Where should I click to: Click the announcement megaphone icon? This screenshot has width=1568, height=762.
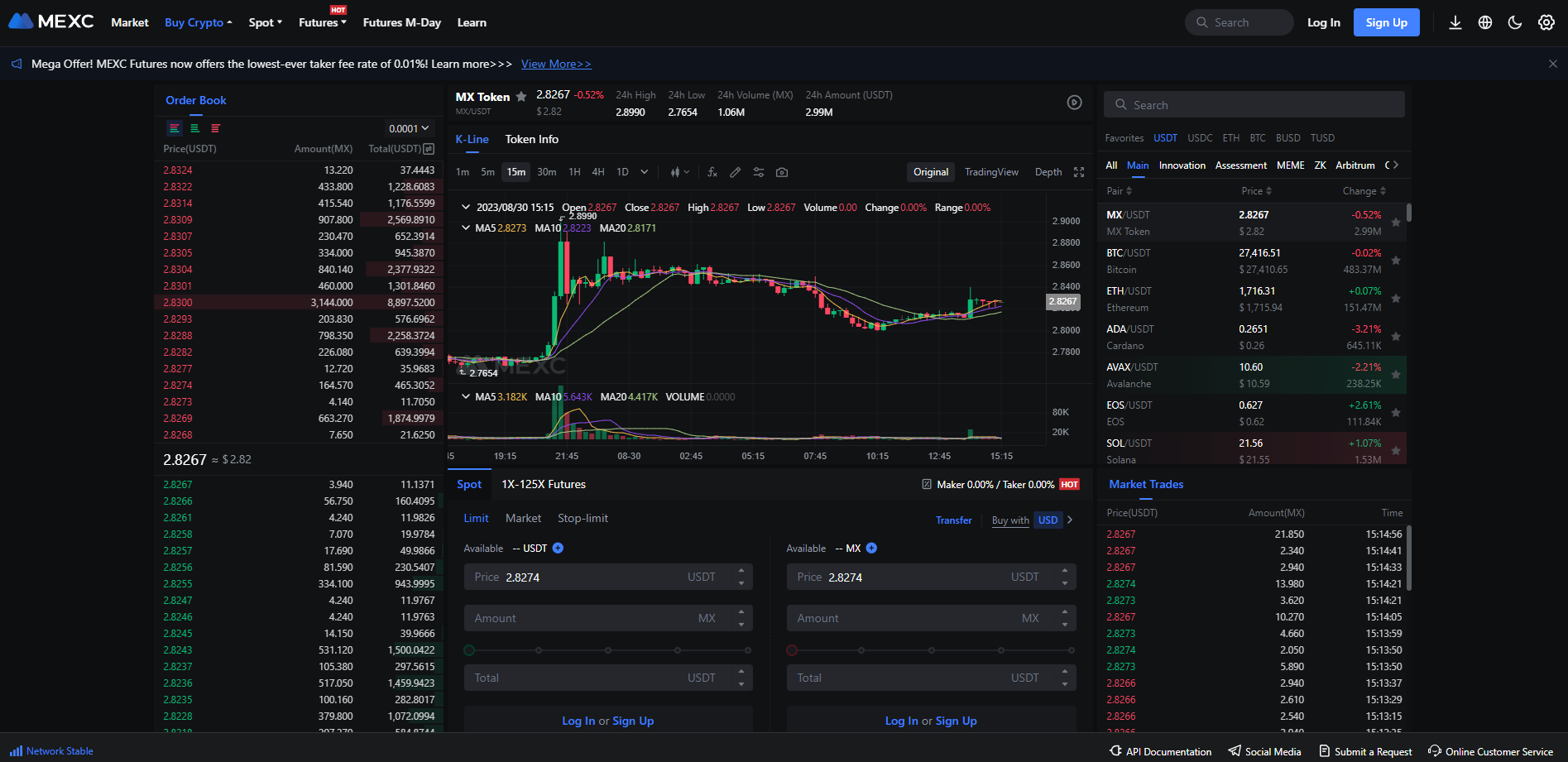[17, 64]
